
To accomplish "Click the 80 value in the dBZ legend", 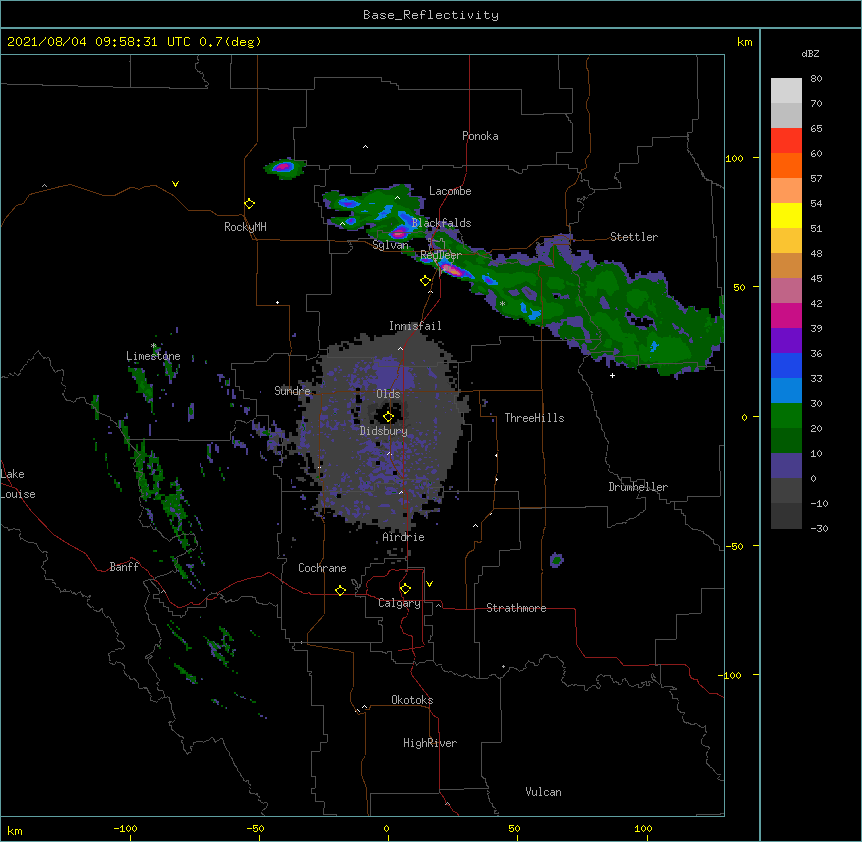I will (x=816, y=79).
